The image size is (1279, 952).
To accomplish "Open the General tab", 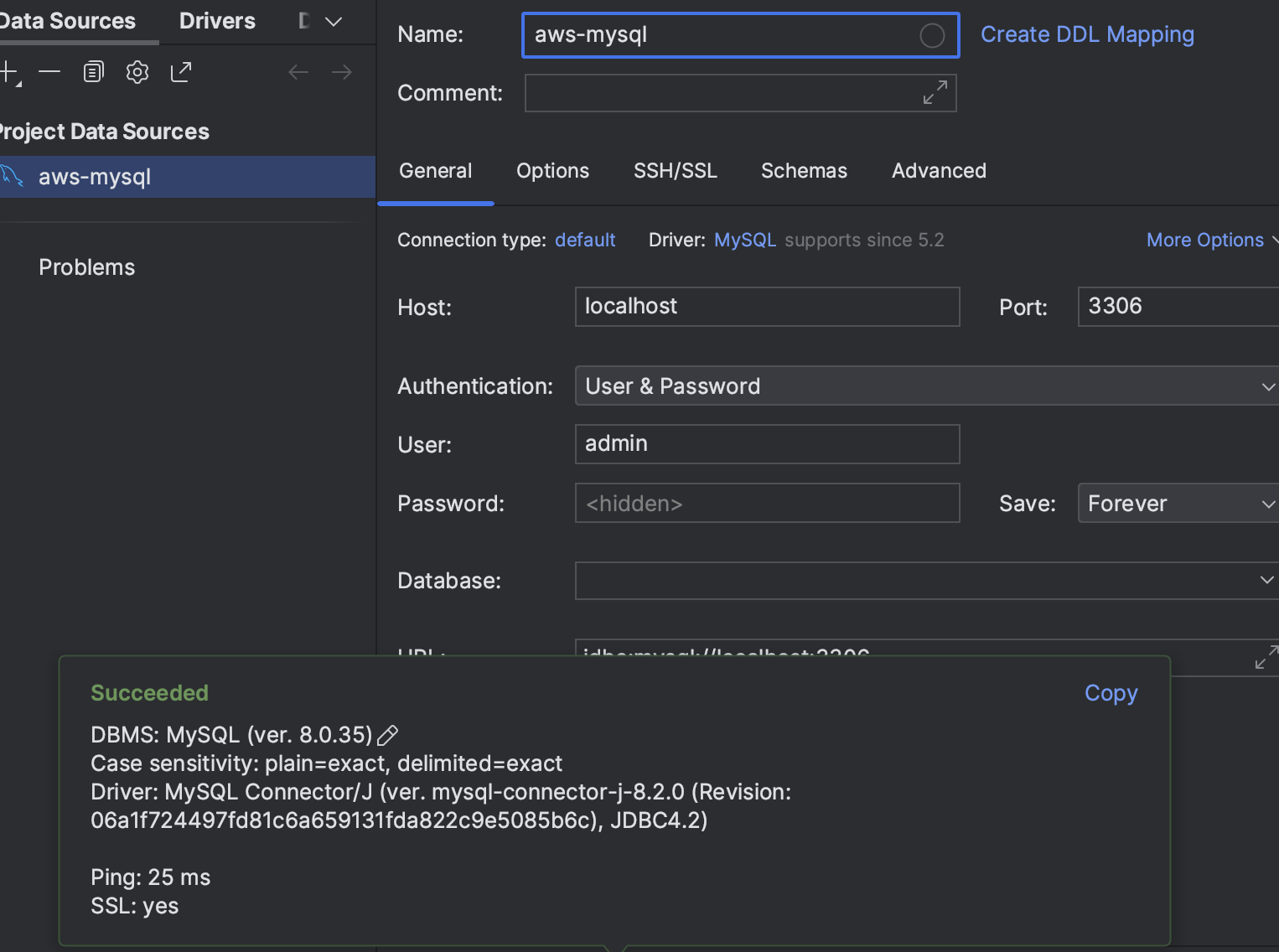I will [436, 171].
